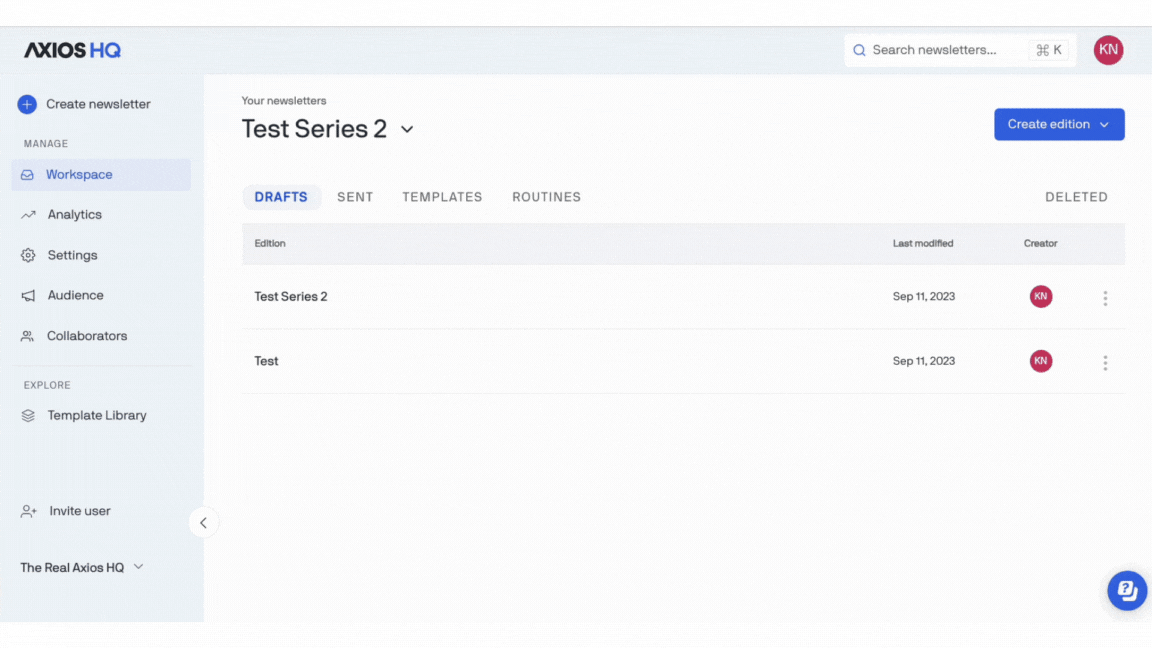
Task: Click the Workspace inbox icon
Action: (x=27, y=175)
